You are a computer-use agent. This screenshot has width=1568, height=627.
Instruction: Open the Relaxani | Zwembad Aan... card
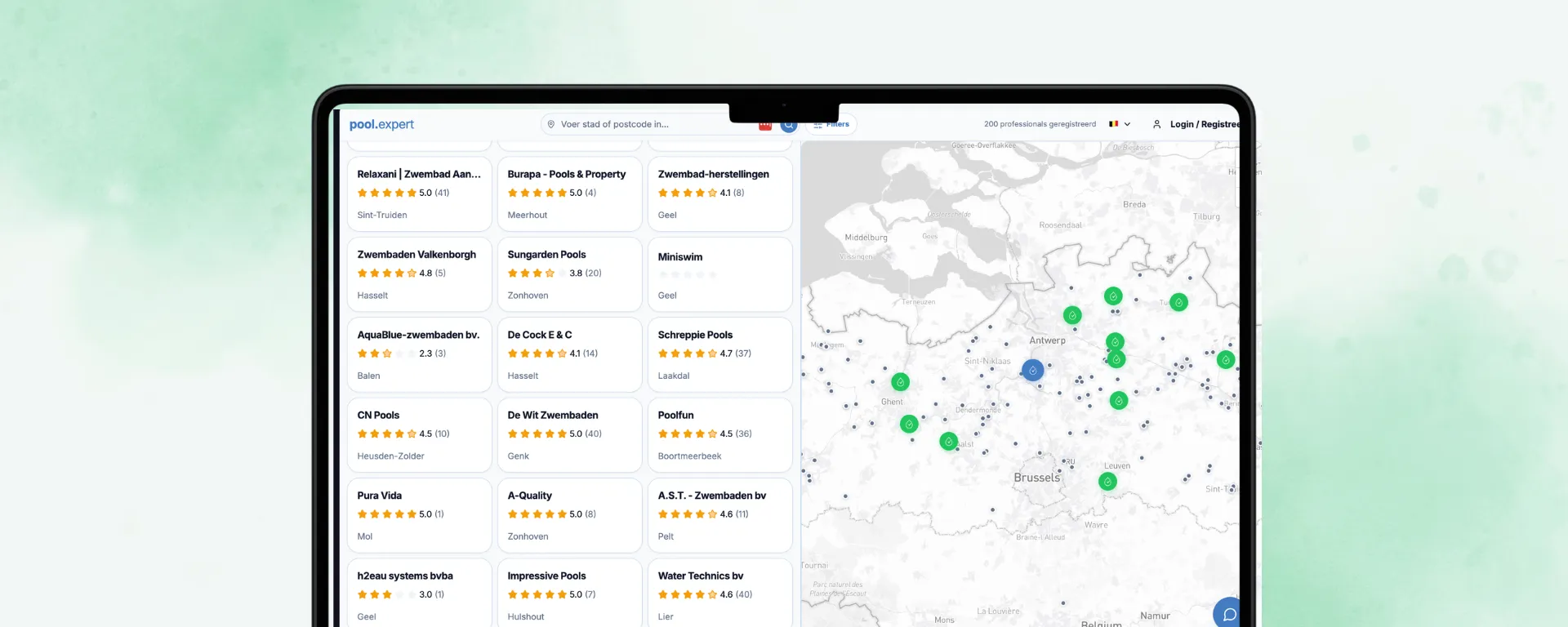pyautogui.click(x=419, y=194)
